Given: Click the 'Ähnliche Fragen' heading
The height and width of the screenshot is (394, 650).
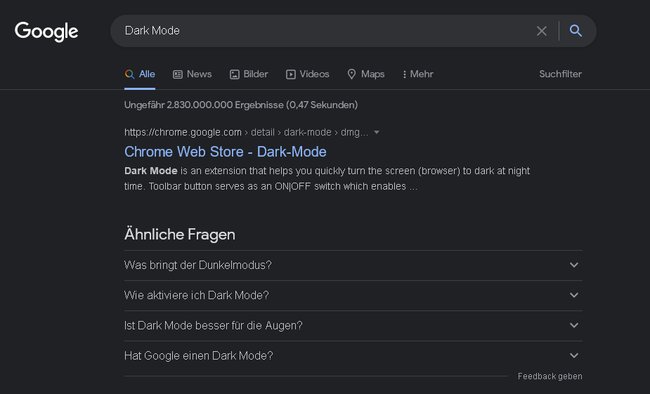Looking at the screenshot, I should [179, 235].
